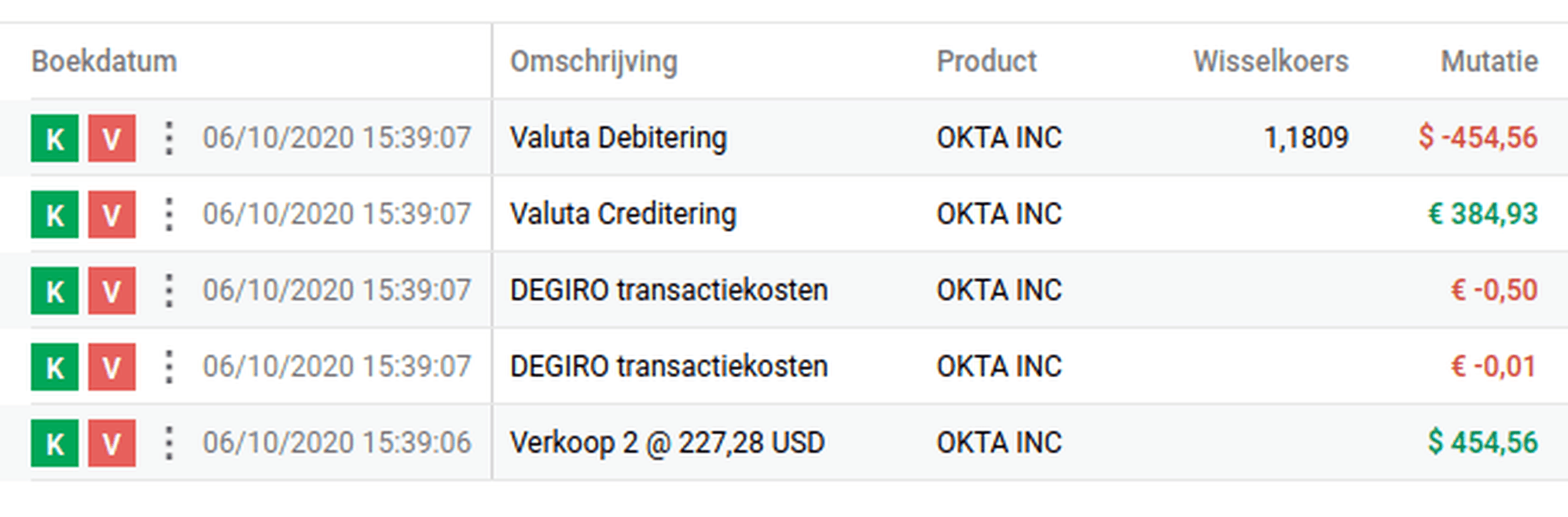1568x517 pixels.
Task: Open three-dot menu on € -0,50 row
Action: pyautogui.click(x=168, y=291)
